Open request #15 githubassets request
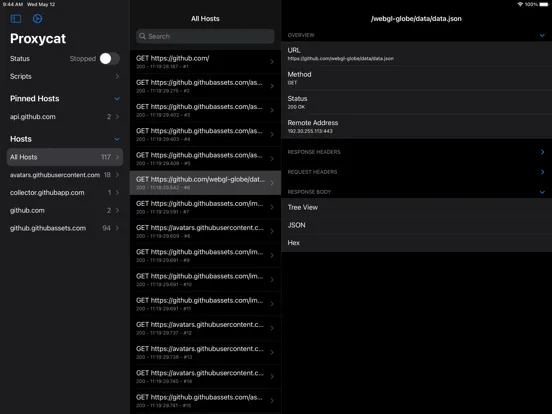 pos(205,401)
